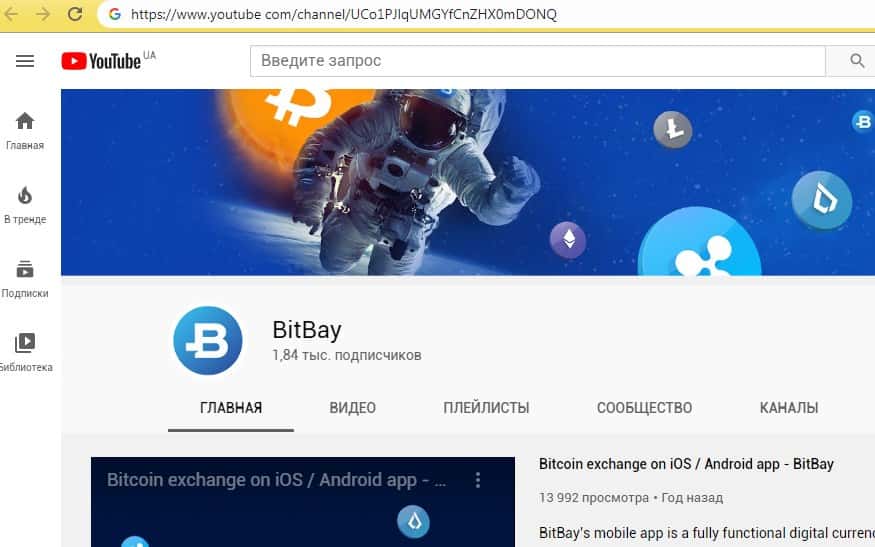This screenshot has width=875, height=547.
Task: Open video three-dot options menu
Action: point(478,480)
